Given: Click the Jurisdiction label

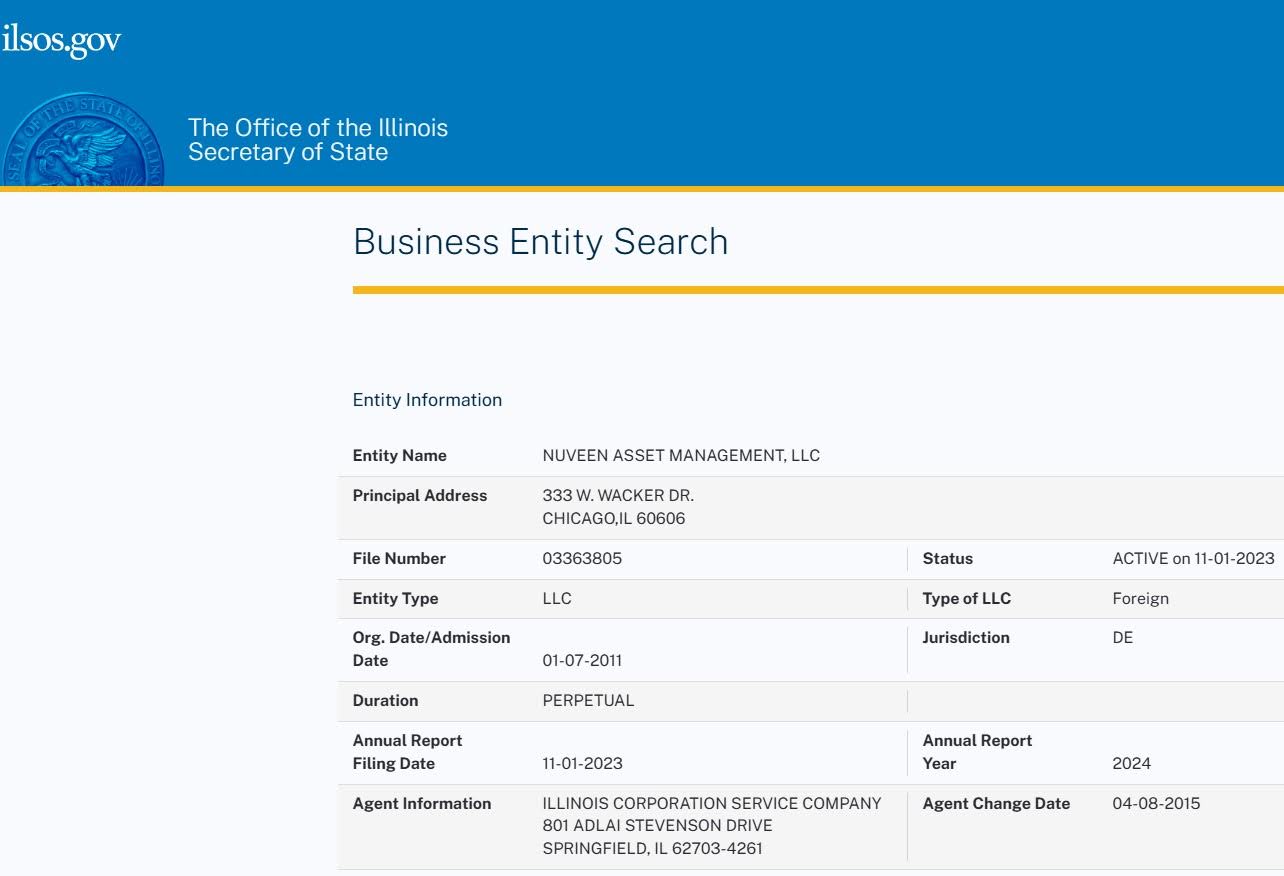Looking at the screenshot, I should [x=966, y=638].
